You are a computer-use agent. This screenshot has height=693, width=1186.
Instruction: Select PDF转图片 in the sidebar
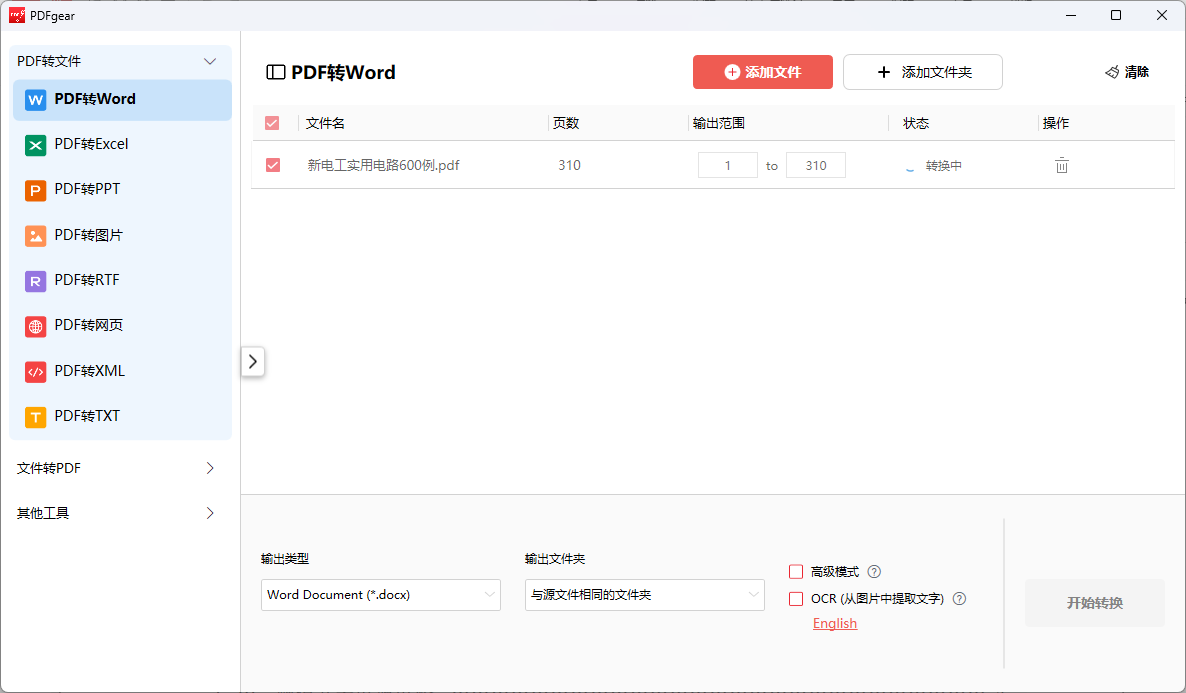click(x=123, y=235)
